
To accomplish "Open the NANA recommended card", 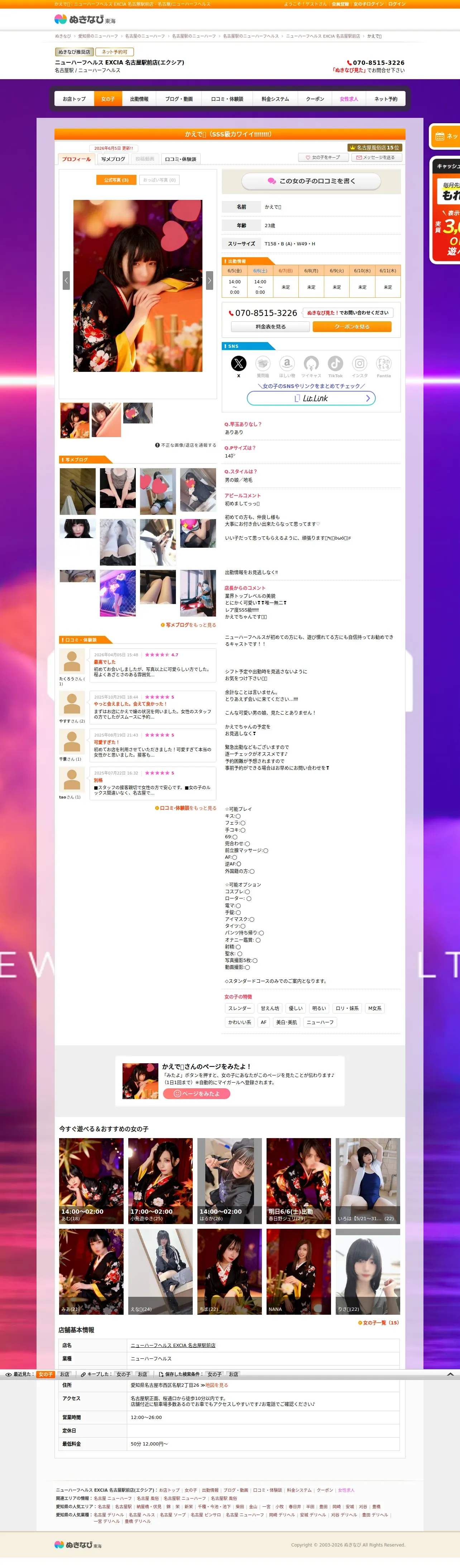I will click(299, 1272).
